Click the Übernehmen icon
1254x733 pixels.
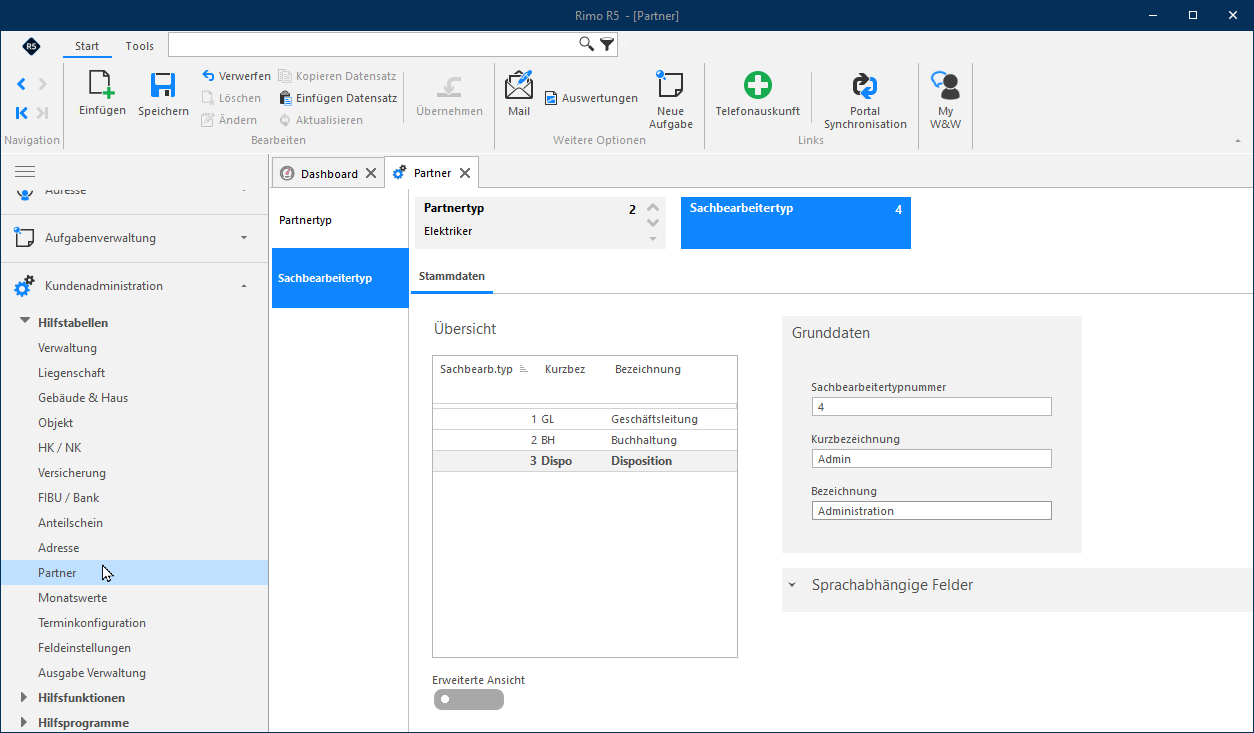point(449,86)
